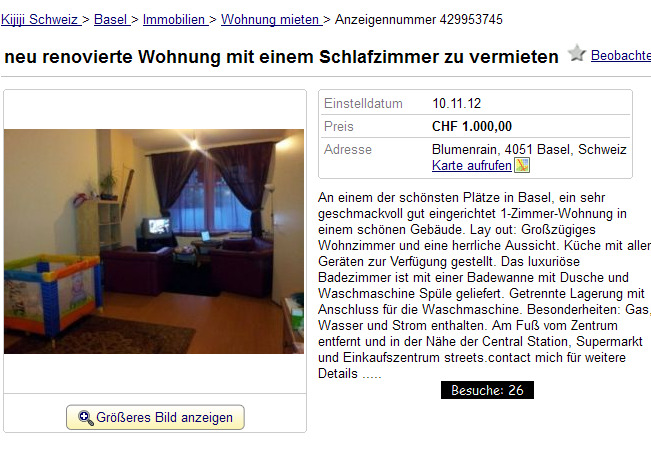Open the Immobilien category link
The width and height of the screenshot is (651, 467).
175,20
